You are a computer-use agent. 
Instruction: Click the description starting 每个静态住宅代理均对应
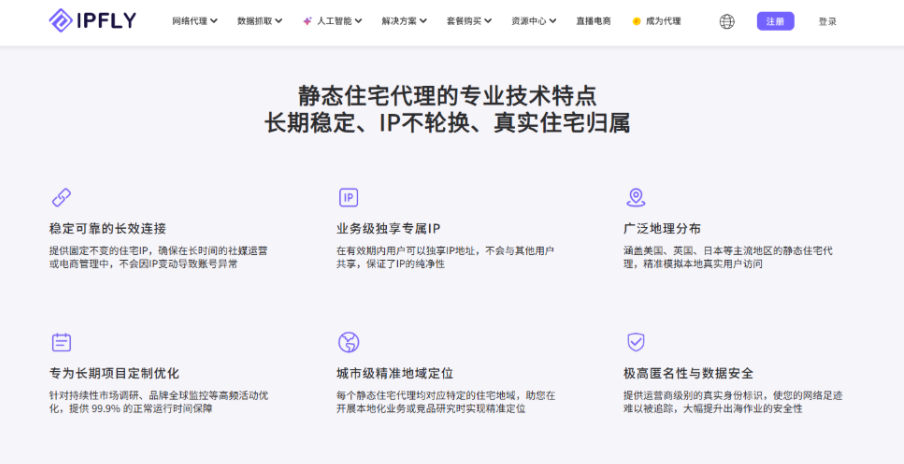(x=446, y=402)
